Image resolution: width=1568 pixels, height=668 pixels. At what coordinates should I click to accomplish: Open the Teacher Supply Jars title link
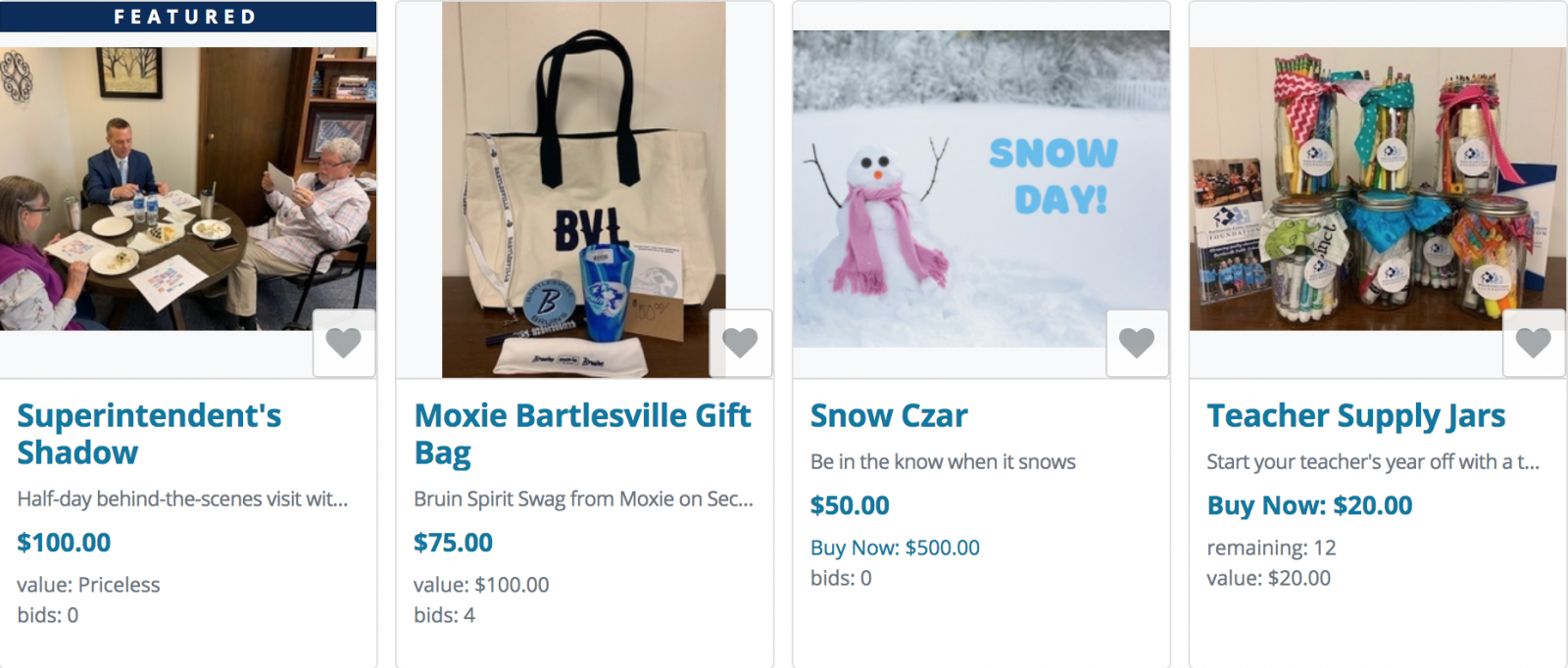point(1356,415)
